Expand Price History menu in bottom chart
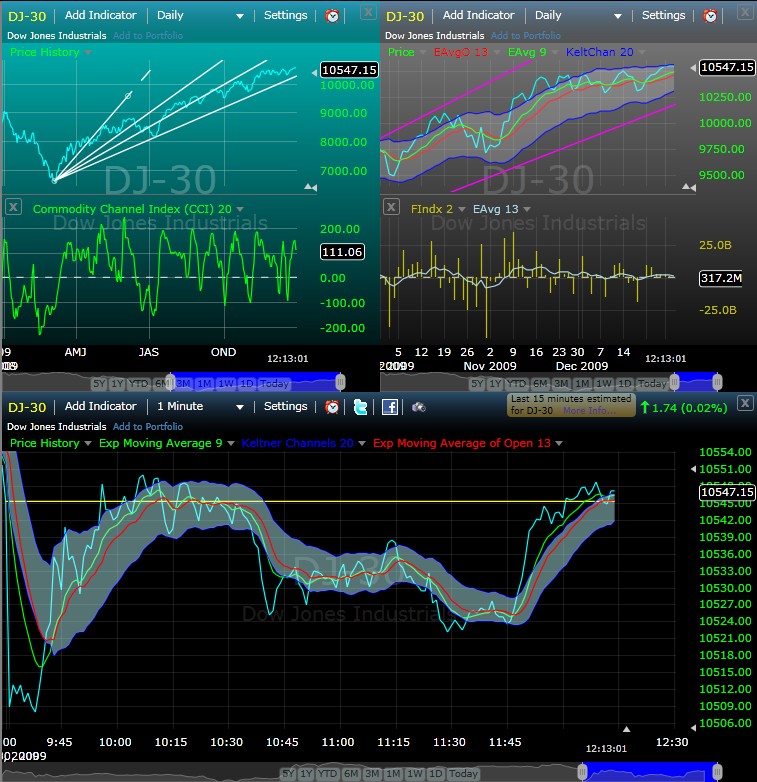Image resolution: width=757 pixels, height=782 pixels. click(x=88, y=443)
